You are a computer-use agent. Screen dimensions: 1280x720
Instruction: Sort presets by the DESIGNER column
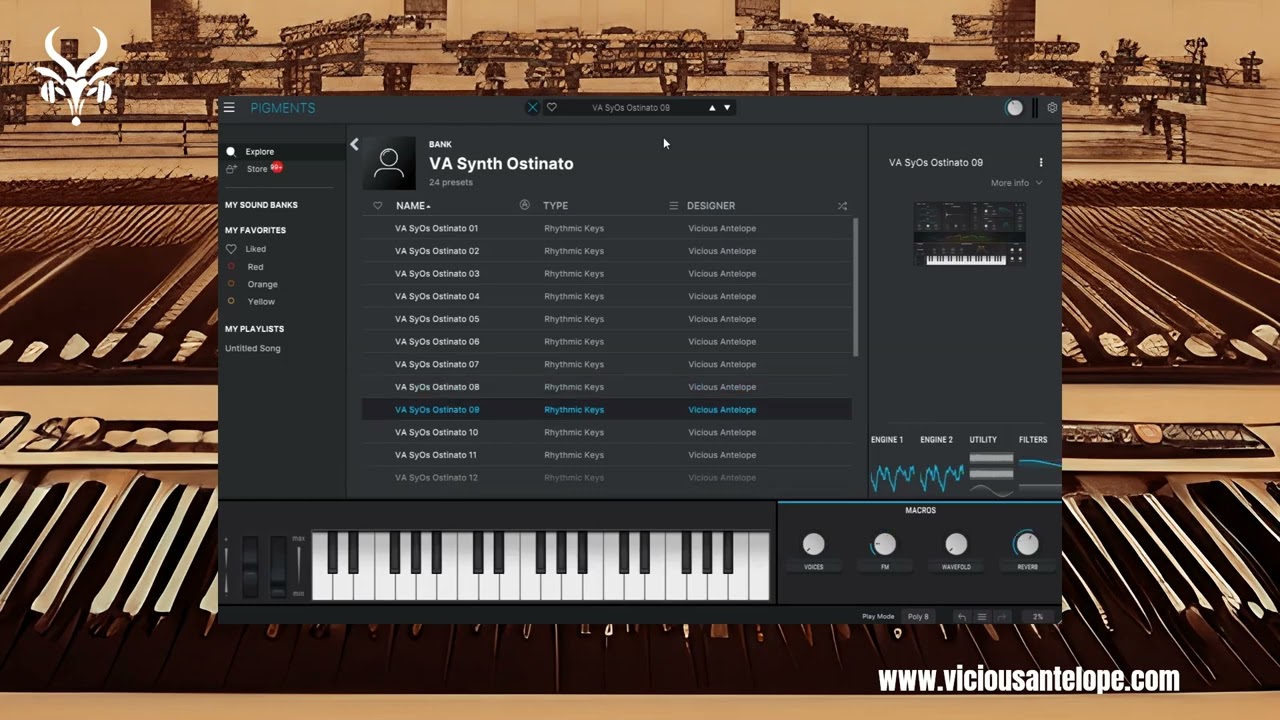711,206
